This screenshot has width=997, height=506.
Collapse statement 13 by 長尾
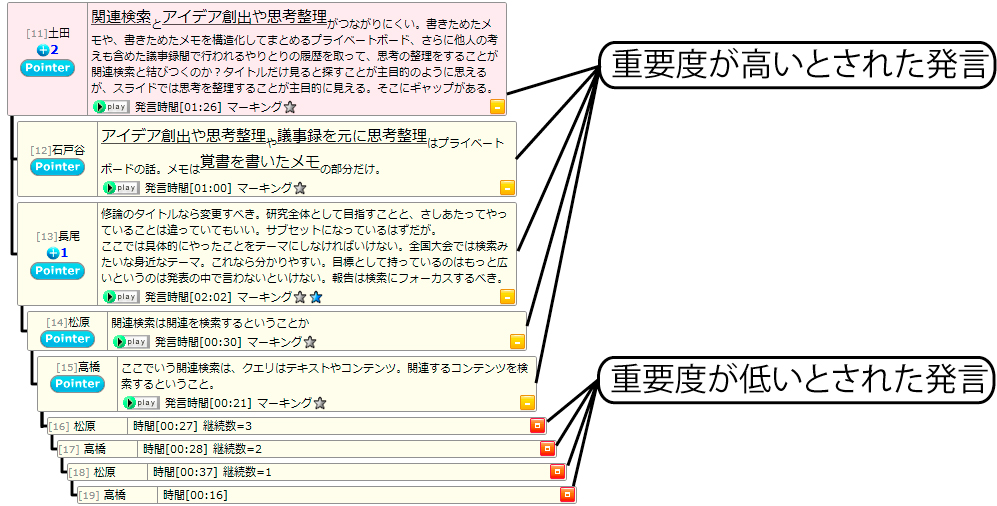pyautogui.click(x=507, y=297)
